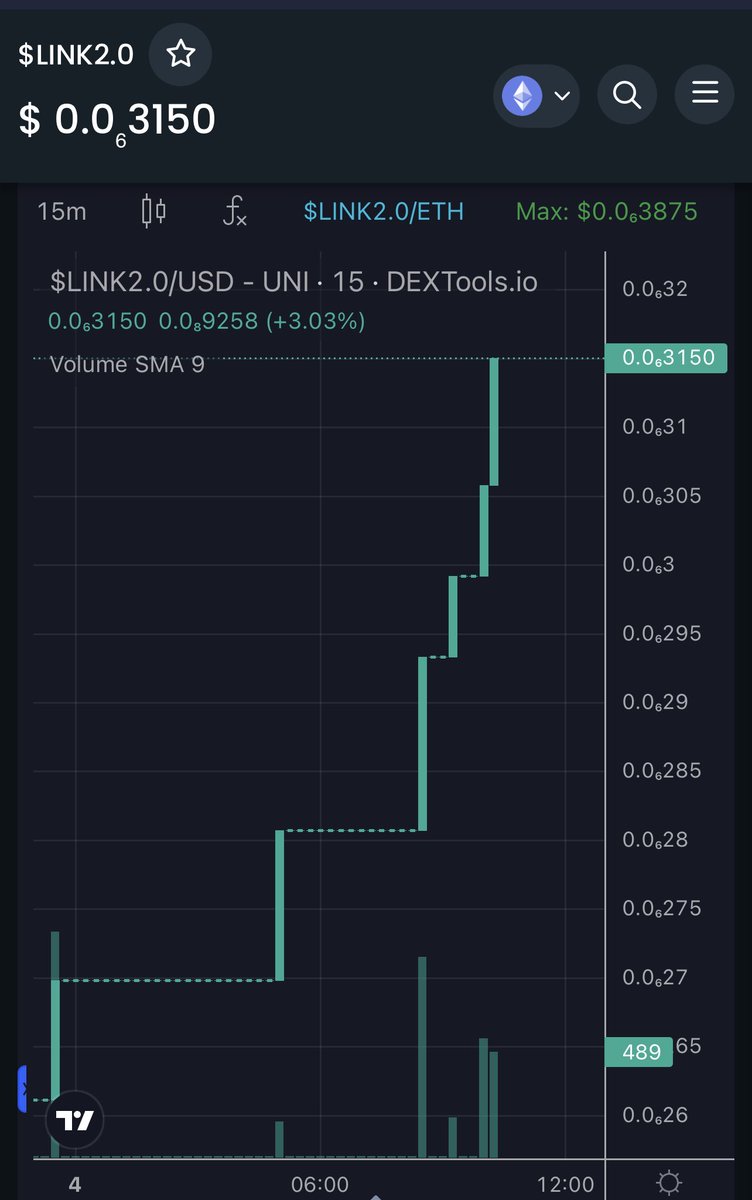Screen dimensions: 752x1200
Task: Click the 0.0₆32 price axis label
Action: pyautogui.click(x=655, y=289)
